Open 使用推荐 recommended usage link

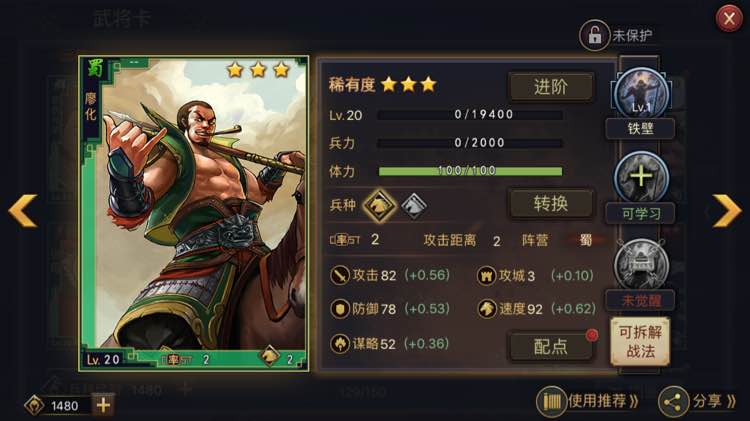[588, 401]
